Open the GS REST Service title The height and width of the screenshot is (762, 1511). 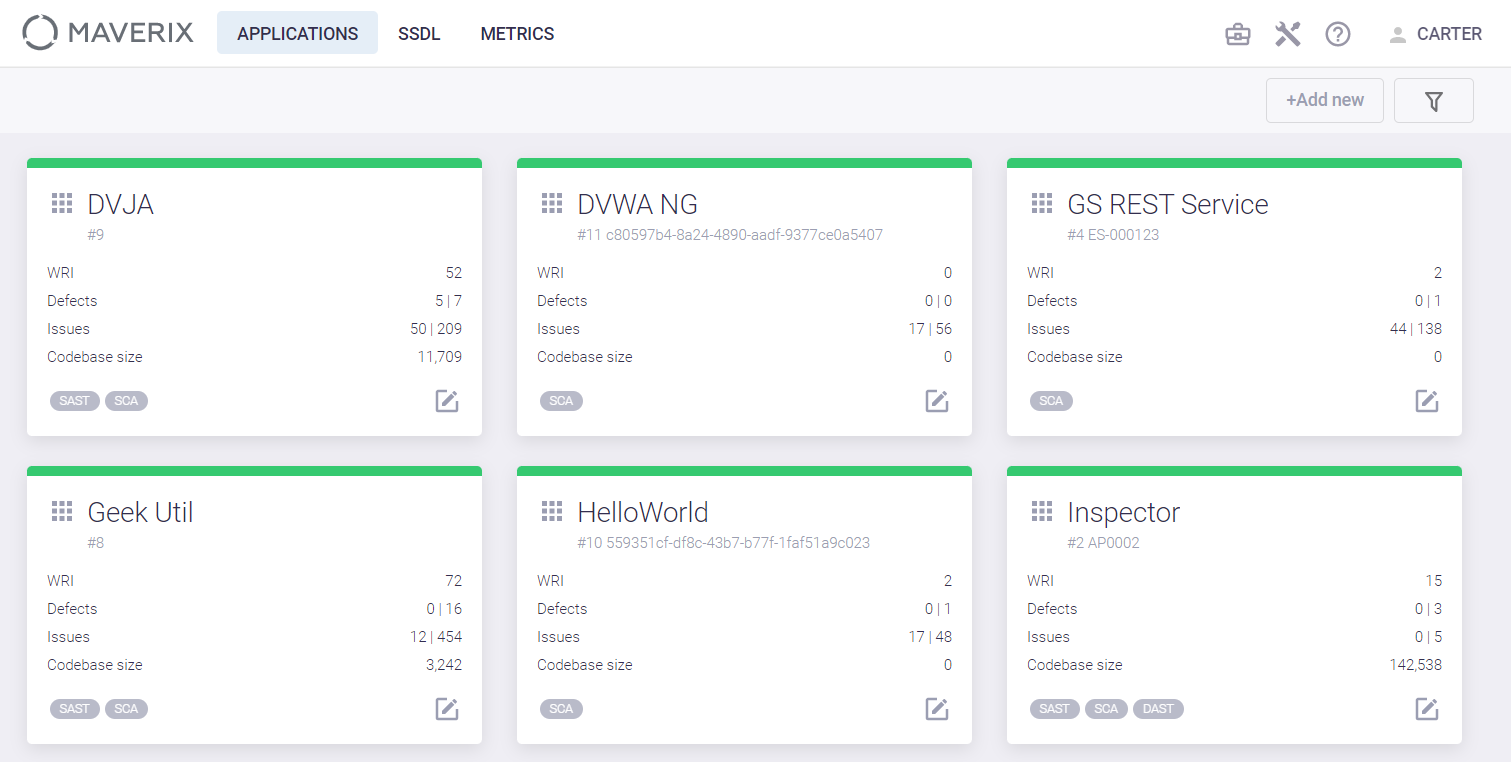(x=1168, y=204)
